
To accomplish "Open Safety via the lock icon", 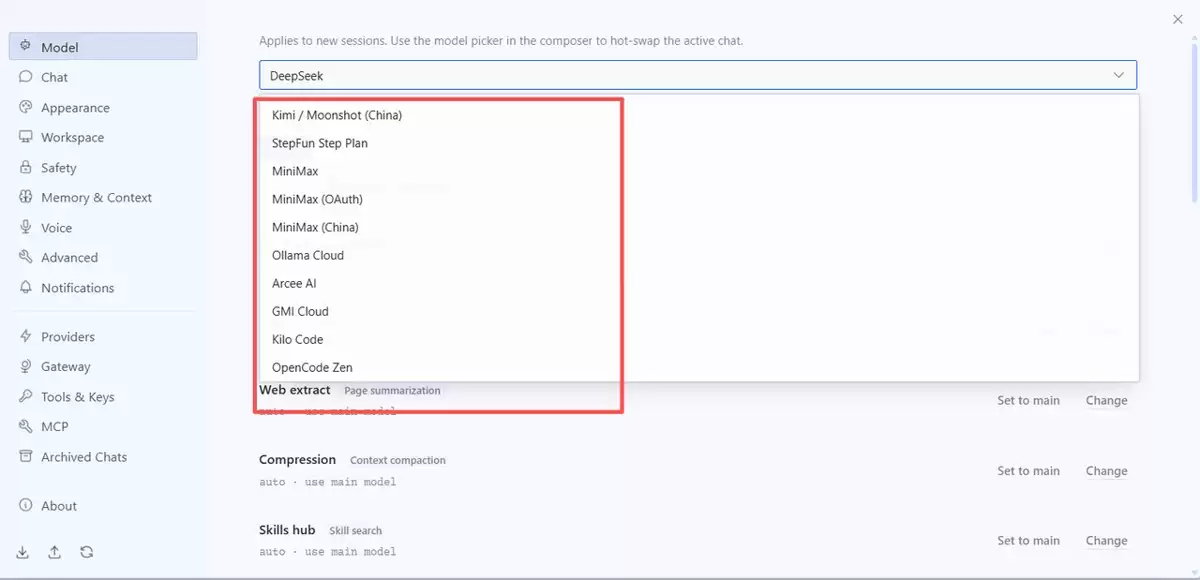I will click(26, 167).
